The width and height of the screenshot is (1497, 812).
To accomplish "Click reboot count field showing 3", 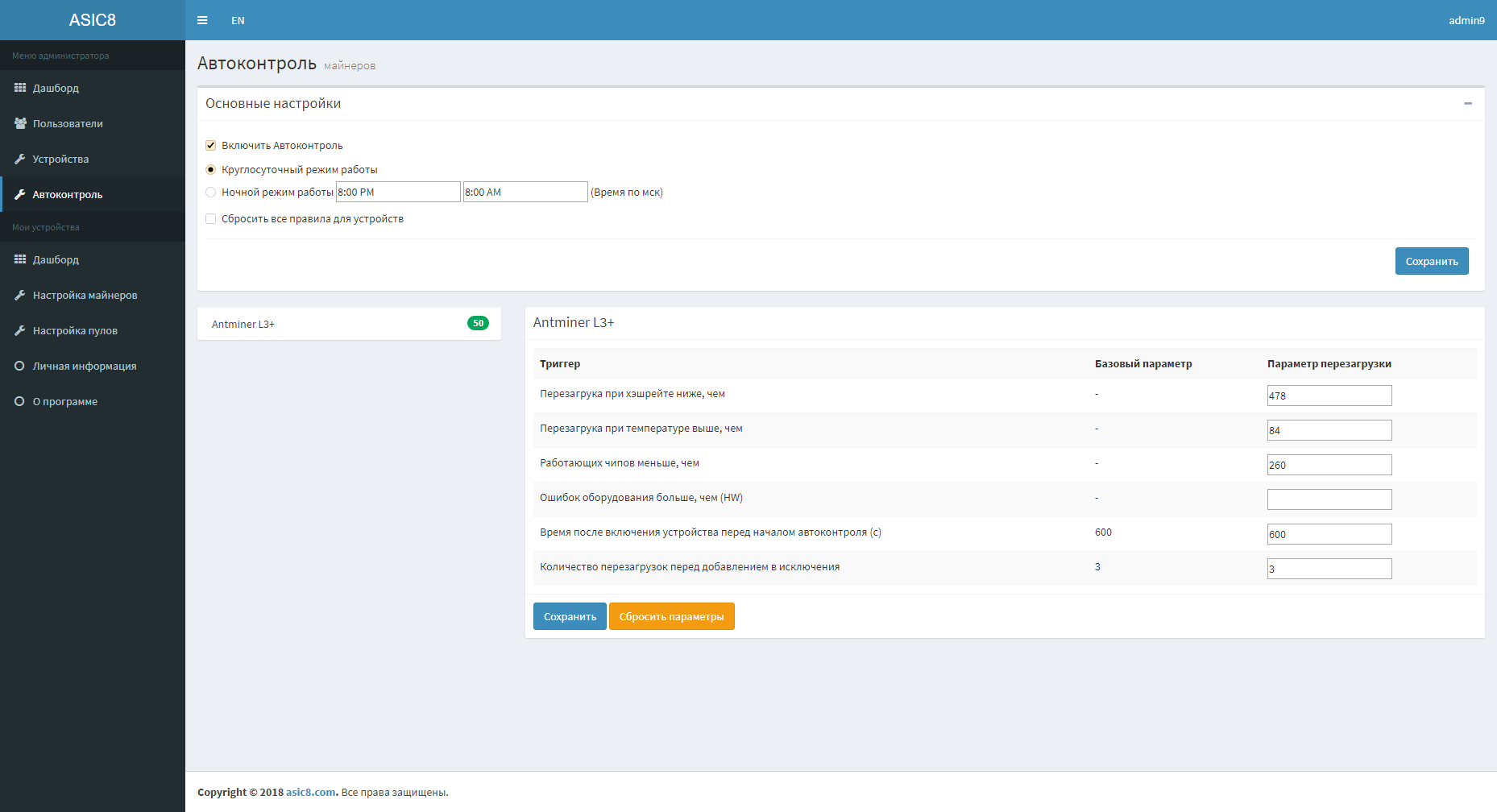I will 1329,569.
